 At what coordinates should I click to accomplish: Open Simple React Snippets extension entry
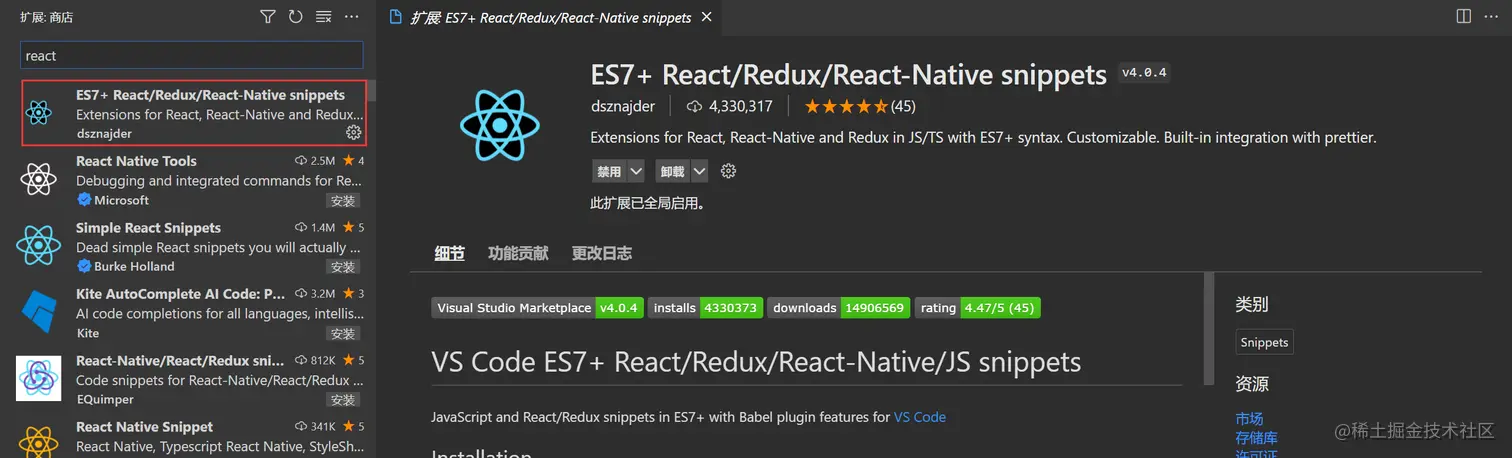188,246
